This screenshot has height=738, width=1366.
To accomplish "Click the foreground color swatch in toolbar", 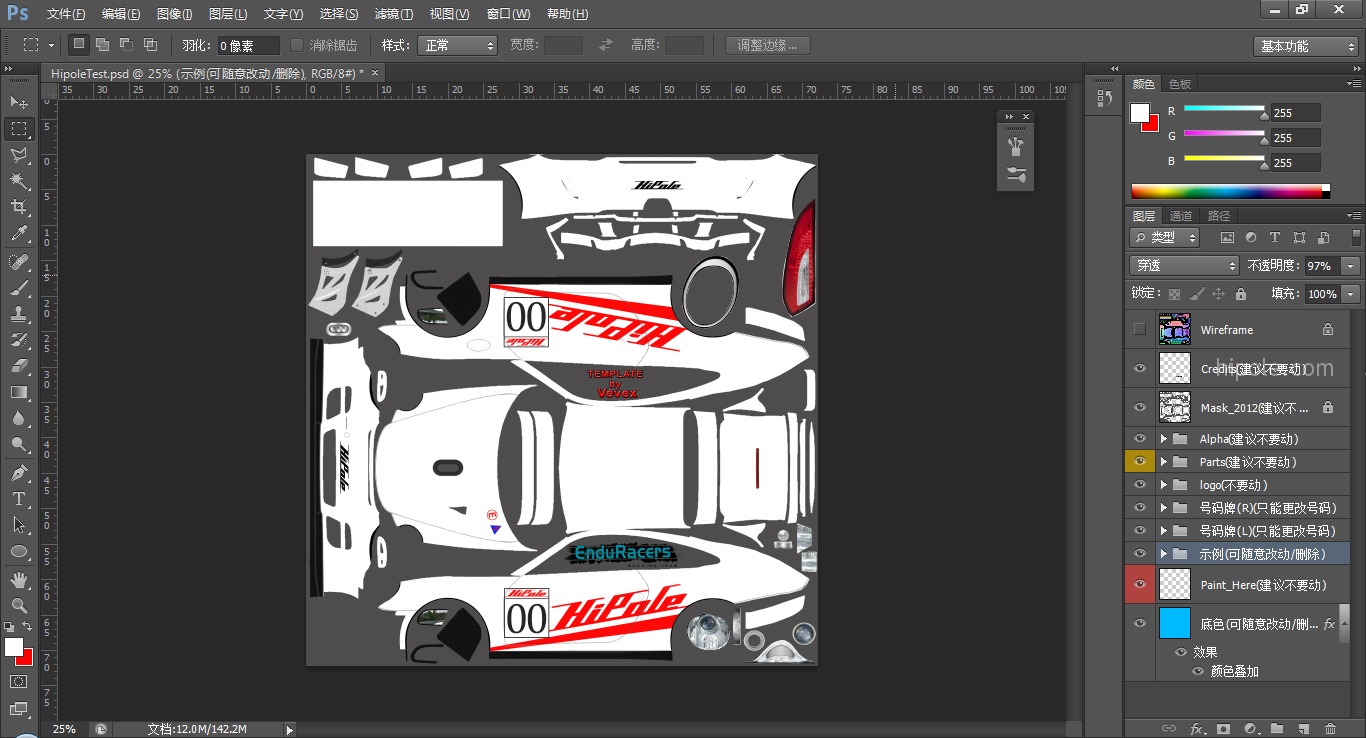I will point(13,646).
